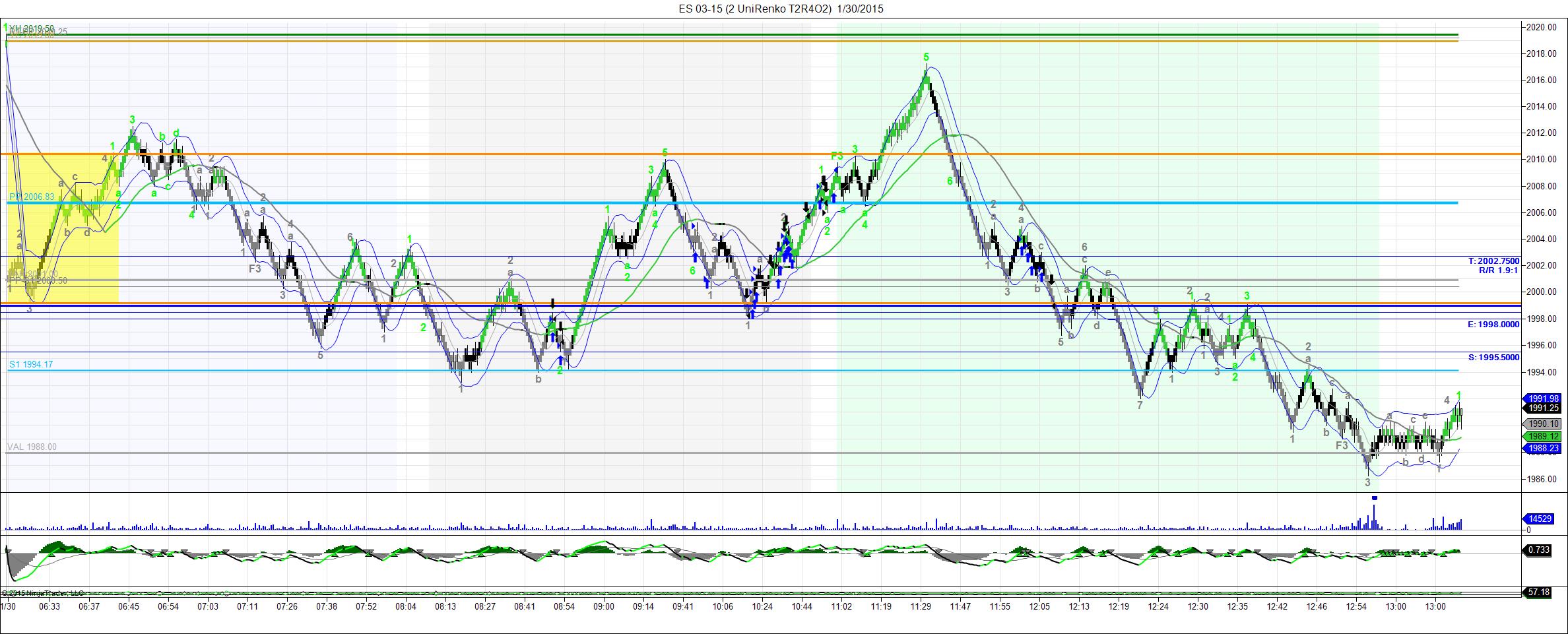The width and height of the screenshot is (1568, 634).
Task: Click the 11:02 time axis label
Action: click(841, 606)
